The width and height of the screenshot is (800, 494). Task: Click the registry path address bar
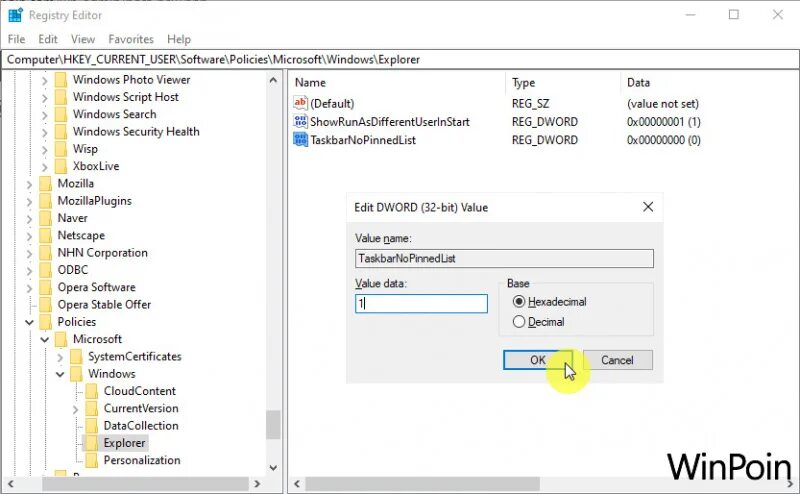[x=400, y=59]
